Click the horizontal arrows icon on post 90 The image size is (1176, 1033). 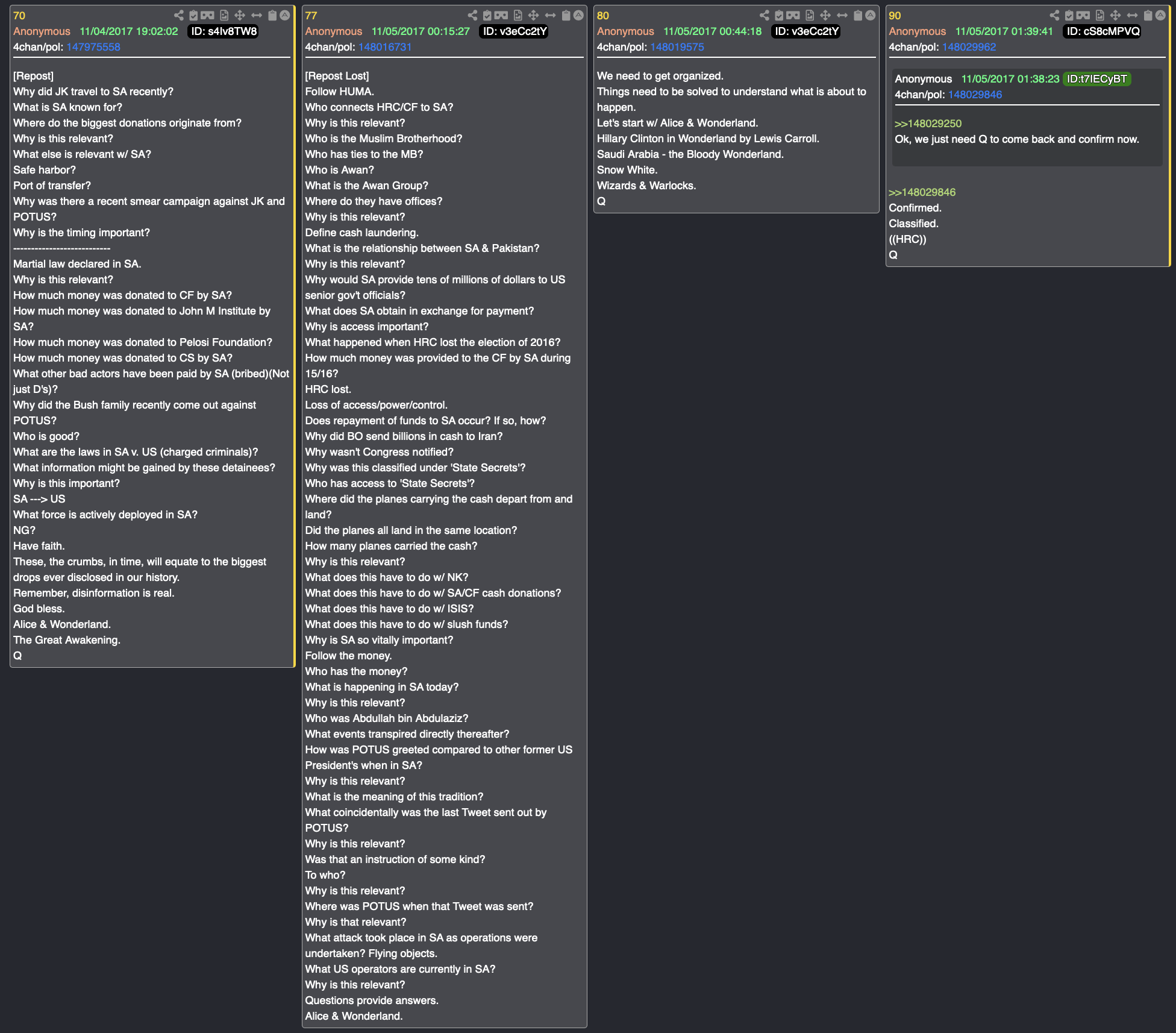tap(1132, 15)
